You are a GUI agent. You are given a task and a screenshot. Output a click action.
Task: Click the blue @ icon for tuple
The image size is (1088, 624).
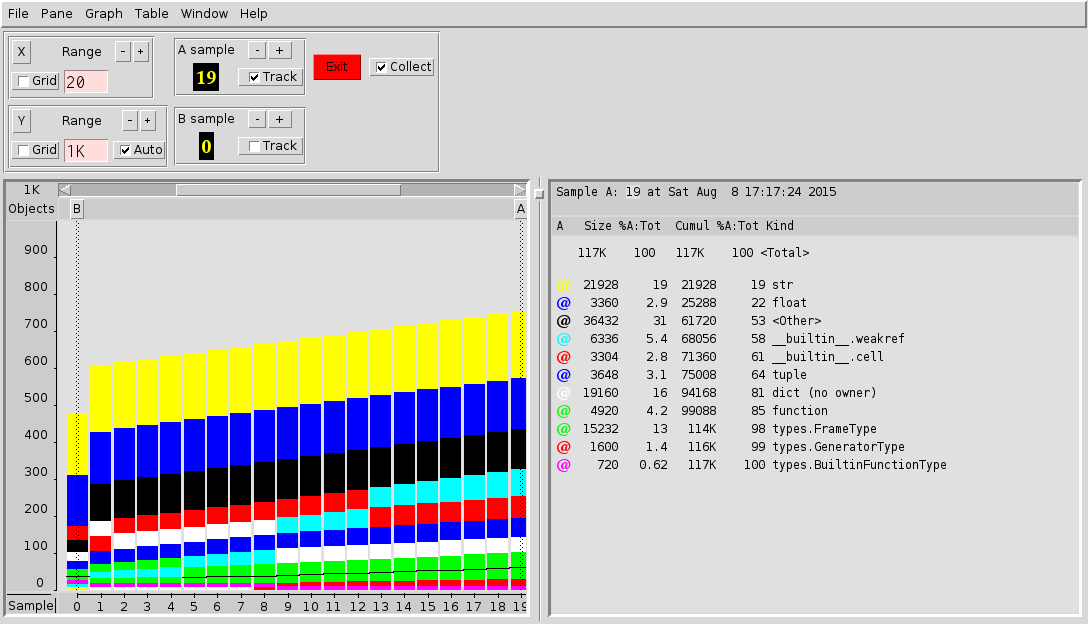click(563, 375)
